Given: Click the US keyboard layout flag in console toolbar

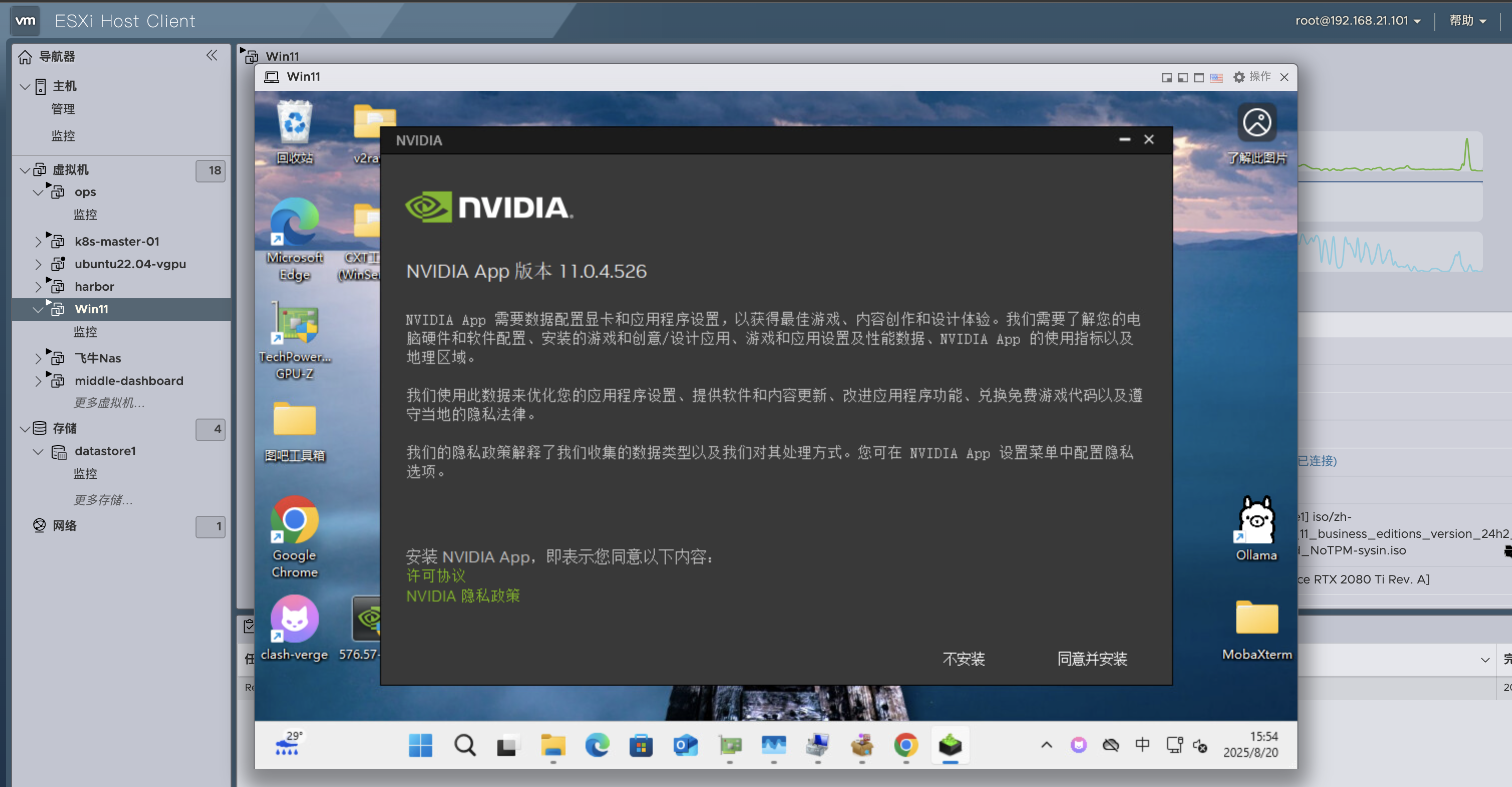Looking at the screenshot, I should click(x=1216, y=77).
